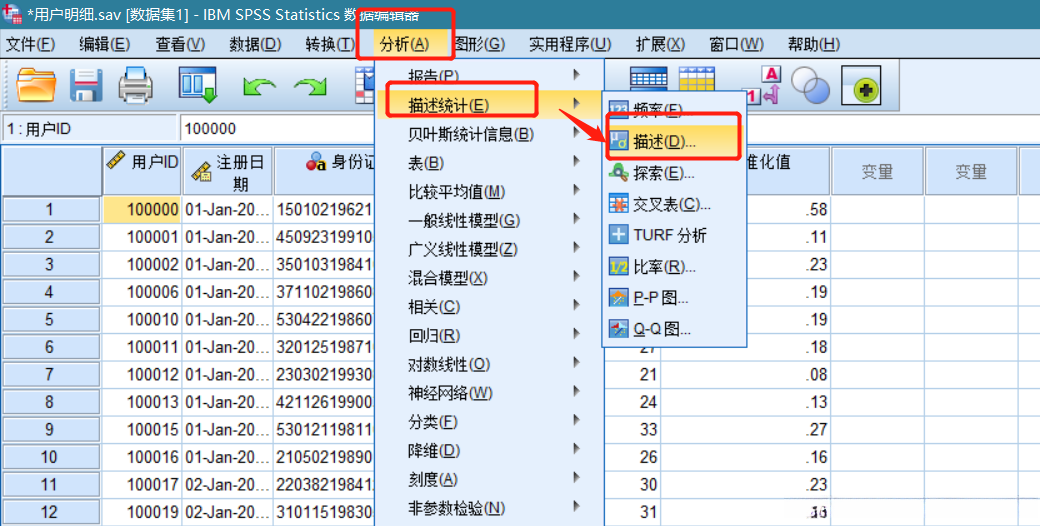The image size is (1040, 526).
Task: Open the 数据(D) menu
Action: [255, 44]
